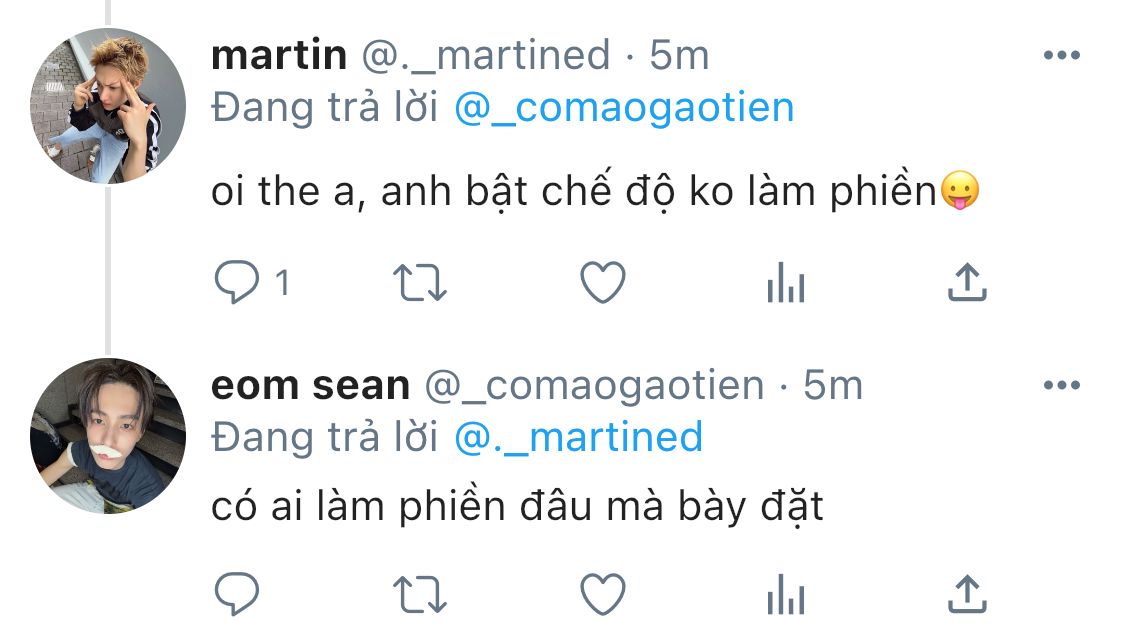Open martin's profile picture
Image resolution: width=1125 pixels, height=633 pixels.
pos(108,106)
